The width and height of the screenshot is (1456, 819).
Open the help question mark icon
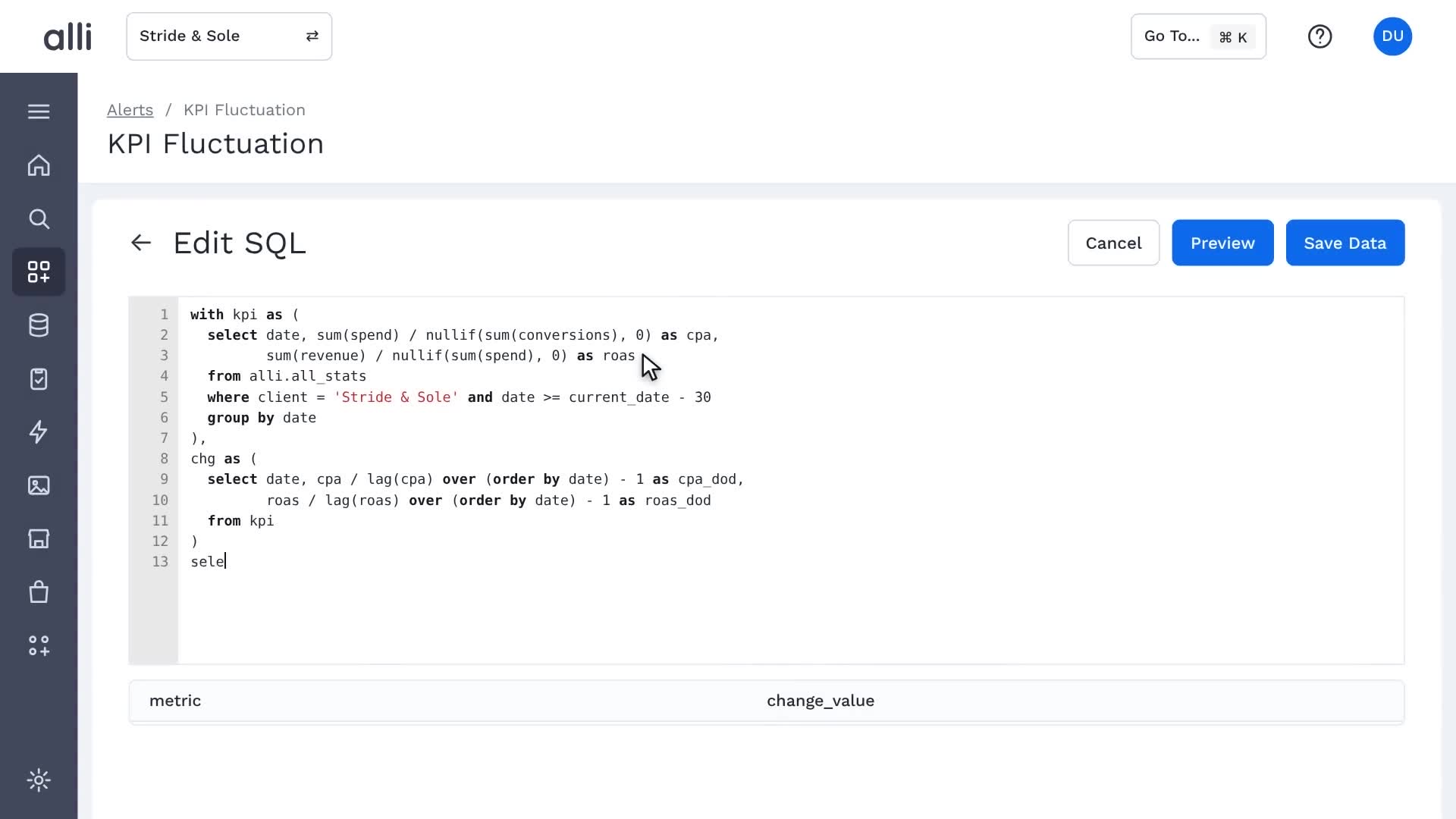[1319, 36]
